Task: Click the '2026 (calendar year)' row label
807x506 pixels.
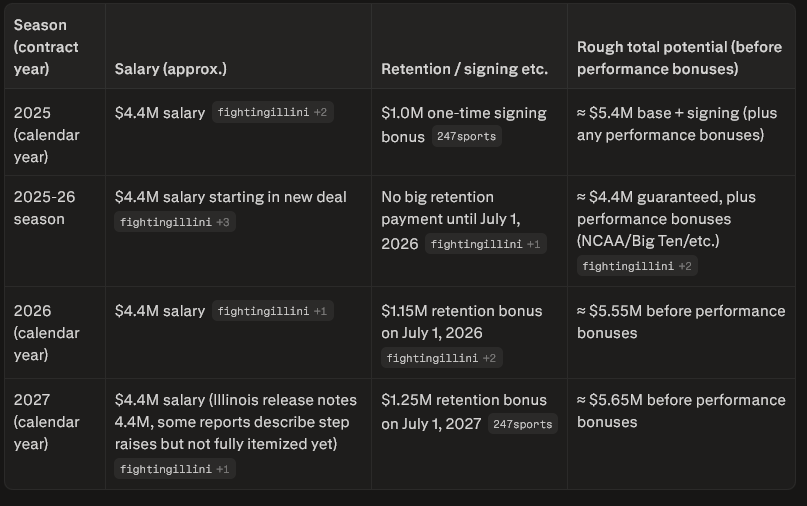Action: 46,333
